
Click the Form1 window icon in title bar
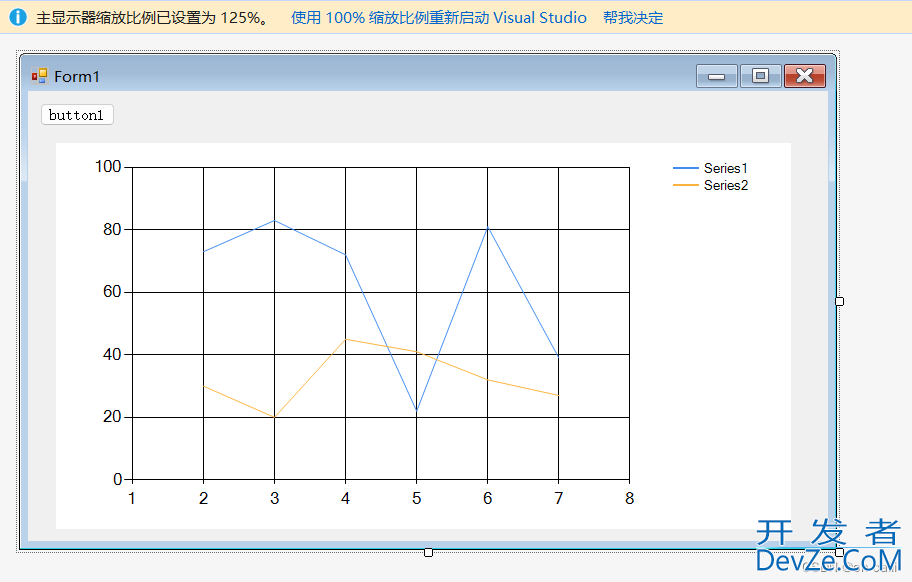39,76
